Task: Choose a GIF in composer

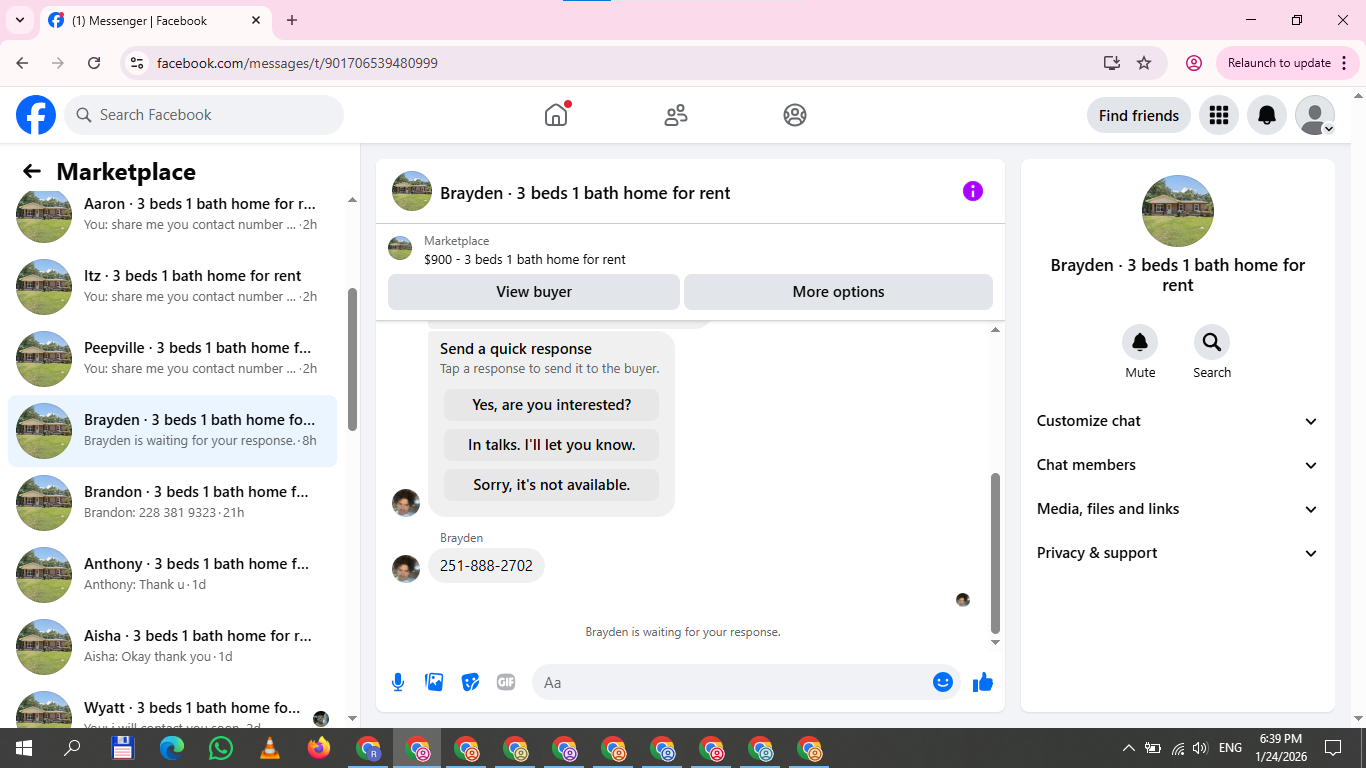Action: pyautogui.click(x=506, y=682)
